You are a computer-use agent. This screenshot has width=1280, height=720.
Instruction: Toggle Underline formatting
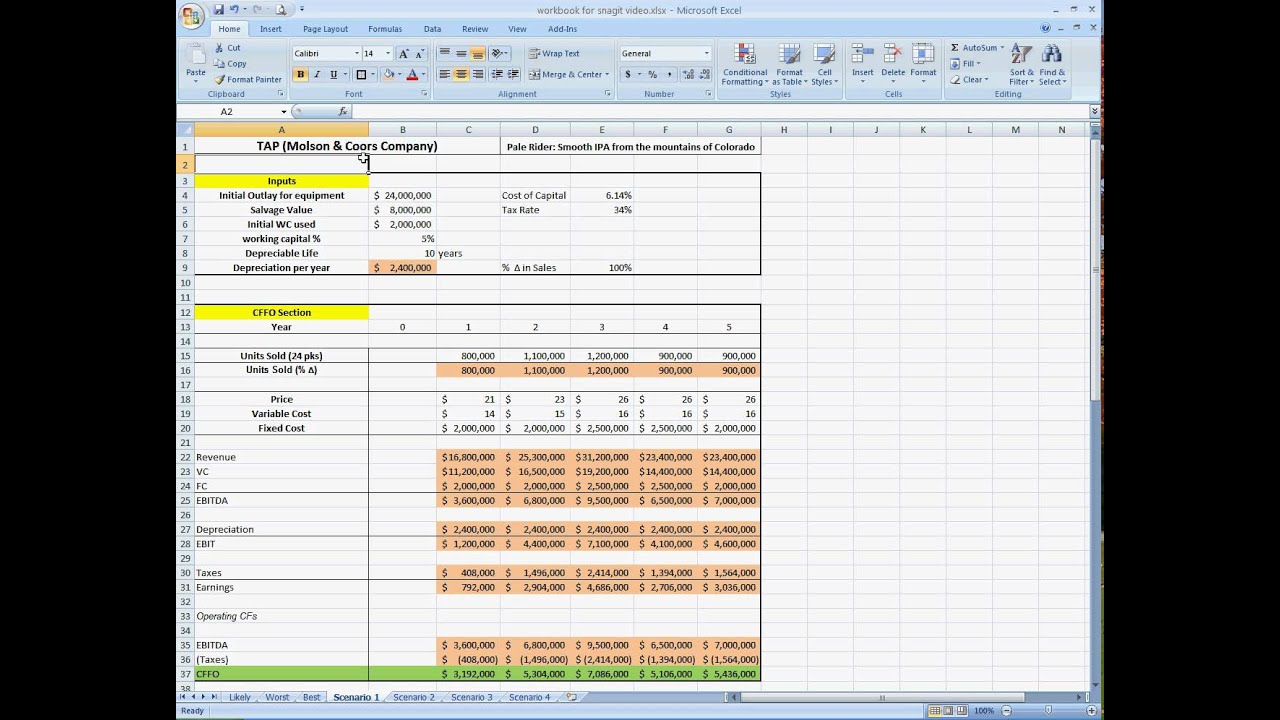(x=333, y=74)
